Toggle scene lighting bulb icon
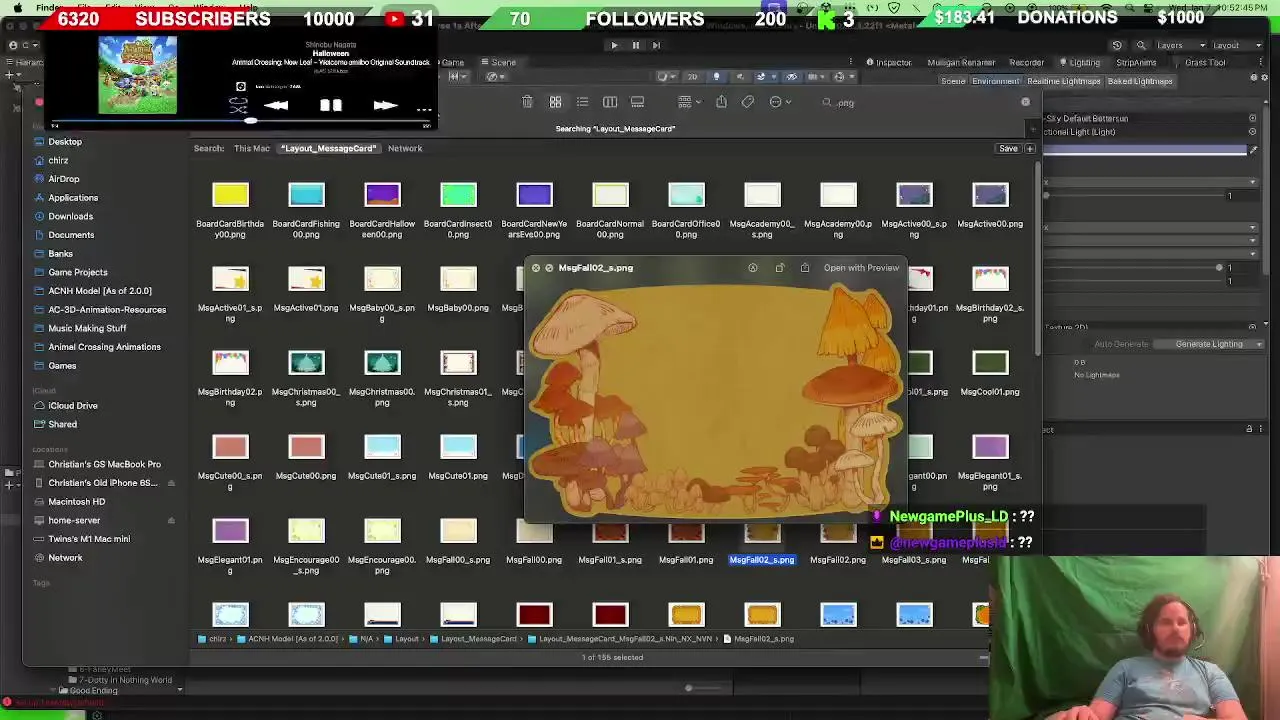1280x720 pixels. pyautogui.click(x=716, y=77)
